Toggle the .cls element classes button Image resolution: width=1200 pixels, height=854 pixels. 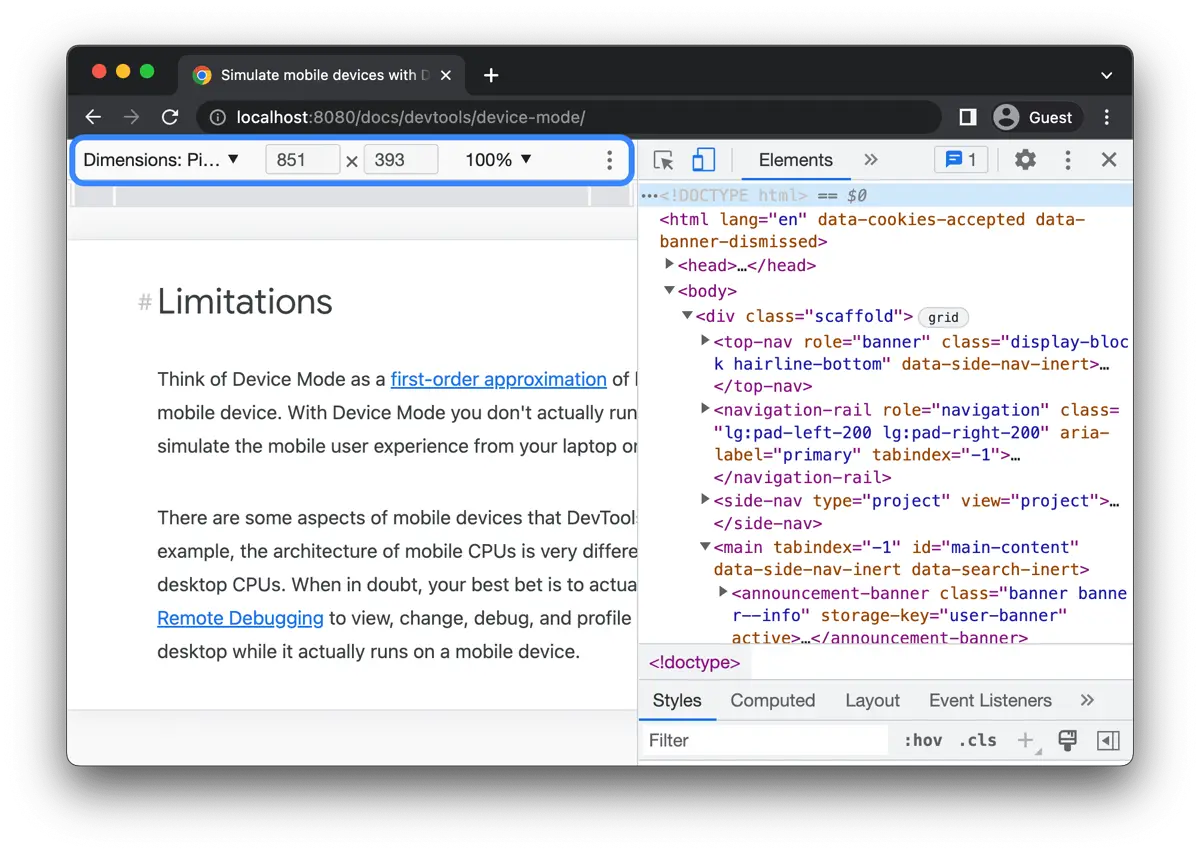pos(978,740)
